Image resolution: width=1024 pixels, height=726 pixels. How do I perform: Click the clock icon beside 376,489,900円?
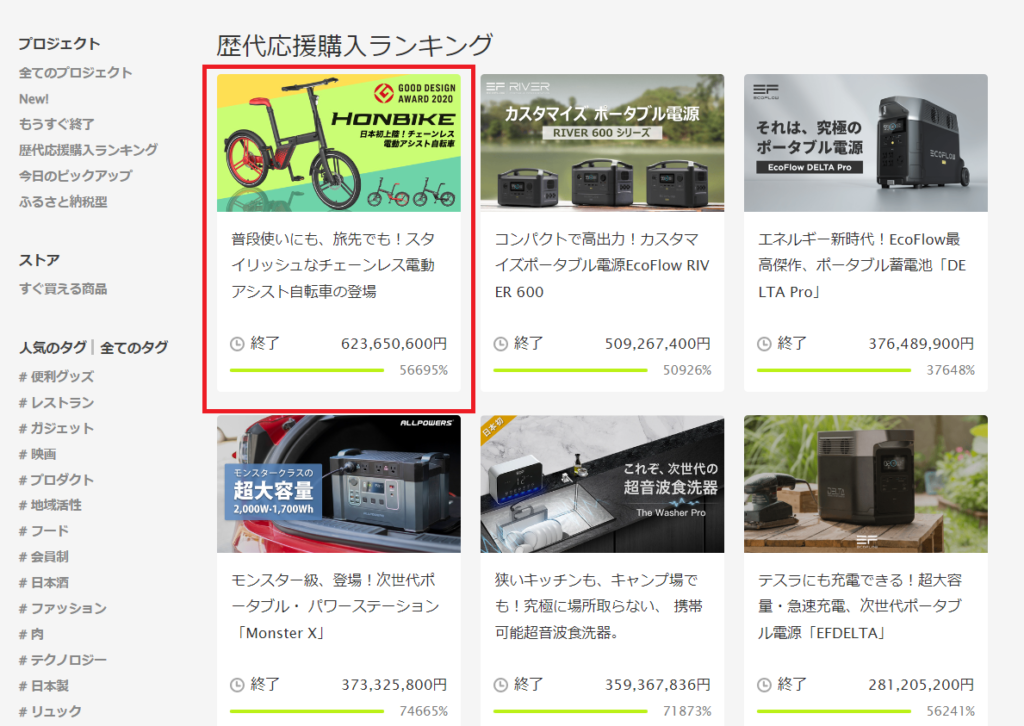(x=764, y=344)
